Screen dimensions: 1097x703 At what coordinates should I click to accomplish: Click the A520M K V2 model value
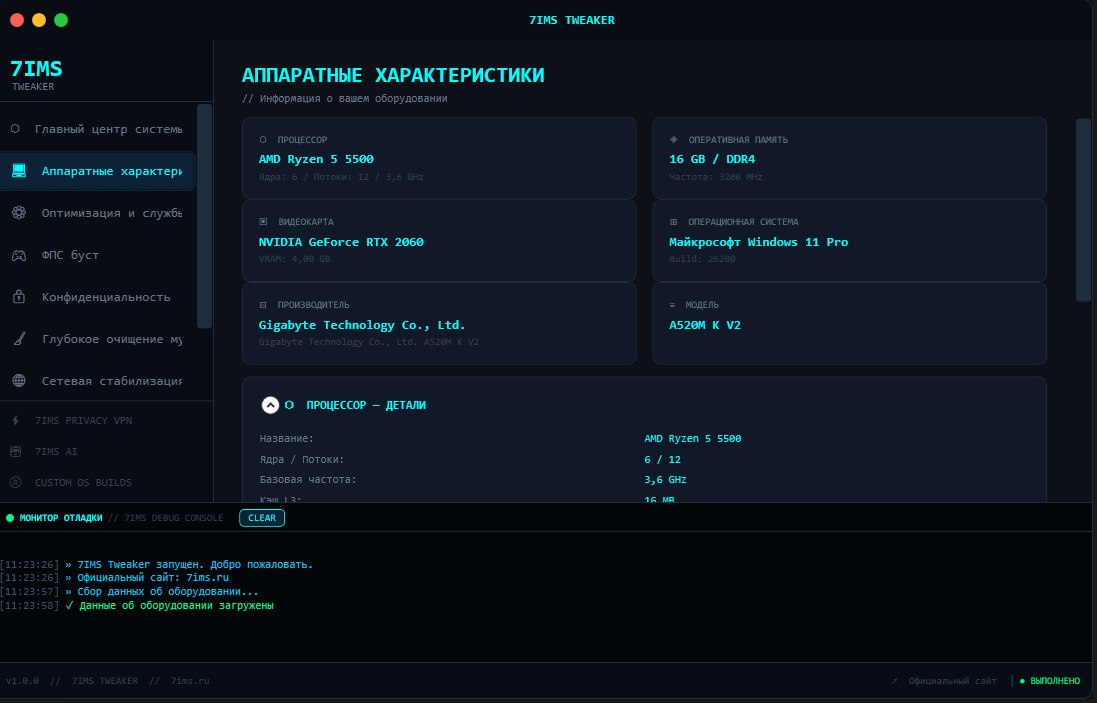click(705, 325)
